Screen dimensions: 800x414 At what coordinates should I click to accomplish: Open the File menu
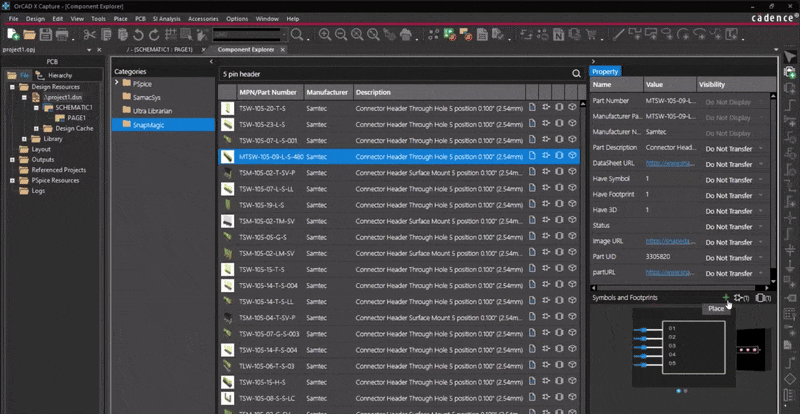point(13,19)
